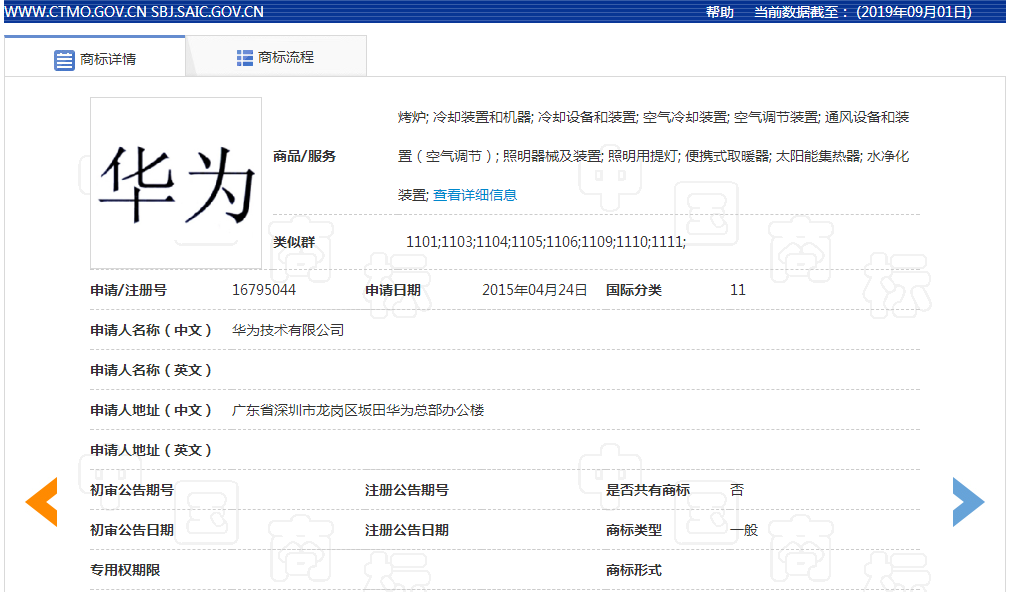
Task: Select the shared trademark value 否
Action: [737, 490]
